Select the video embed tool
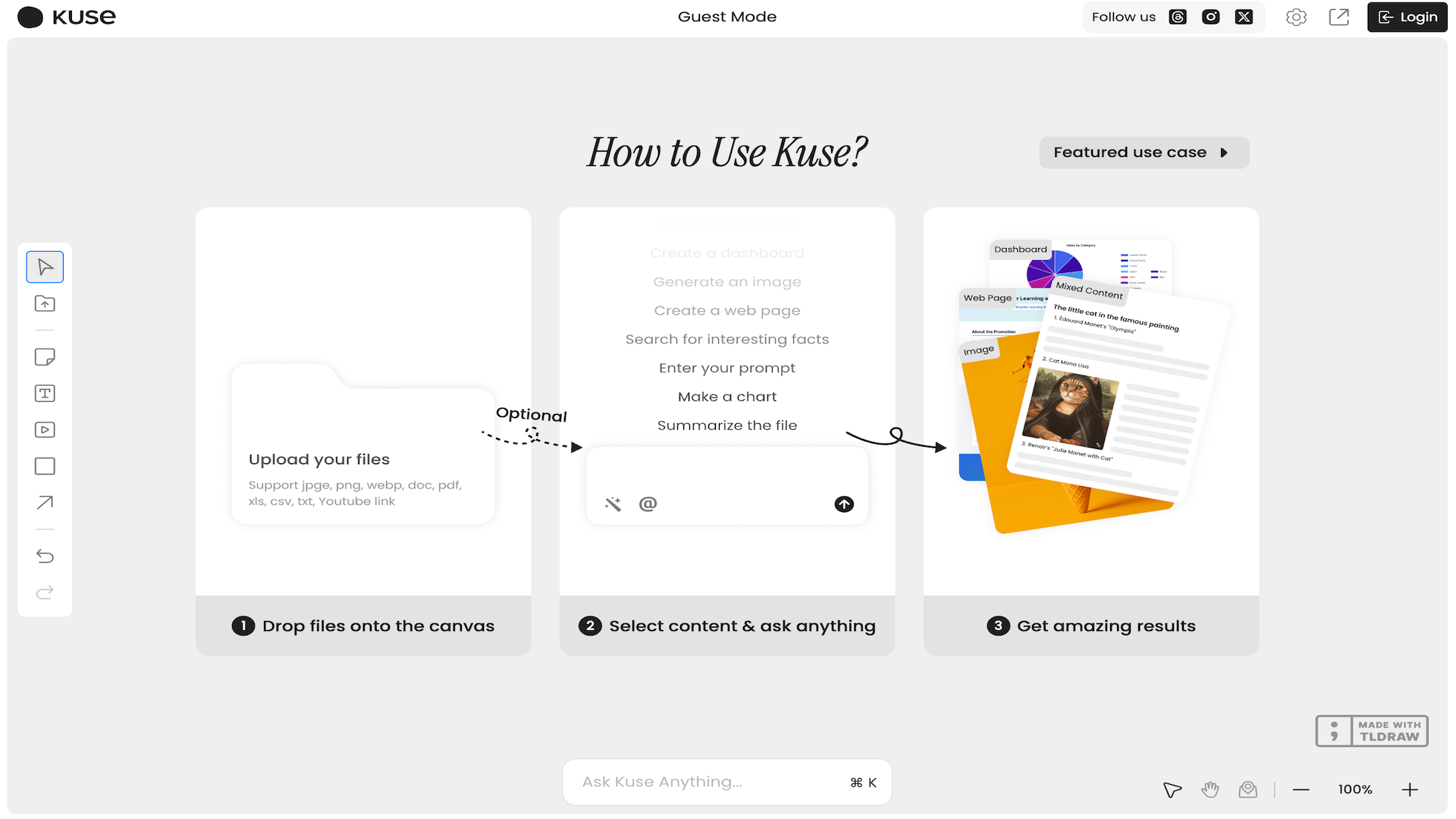1456x819 pixels. (x=45, y=429)
